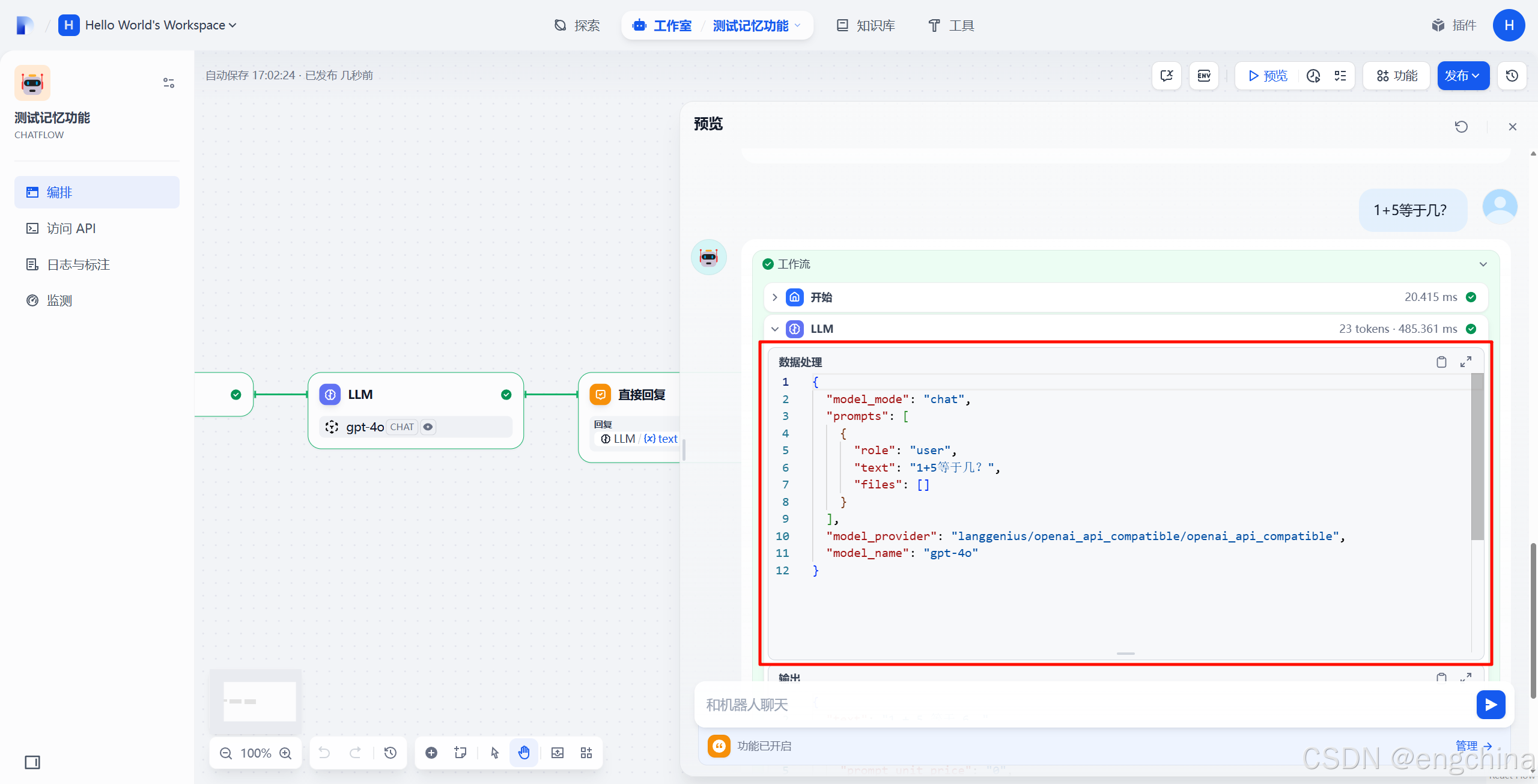Expand the 开始 node details
Viewport: 1538px width, 784px height.
point(775,297)
